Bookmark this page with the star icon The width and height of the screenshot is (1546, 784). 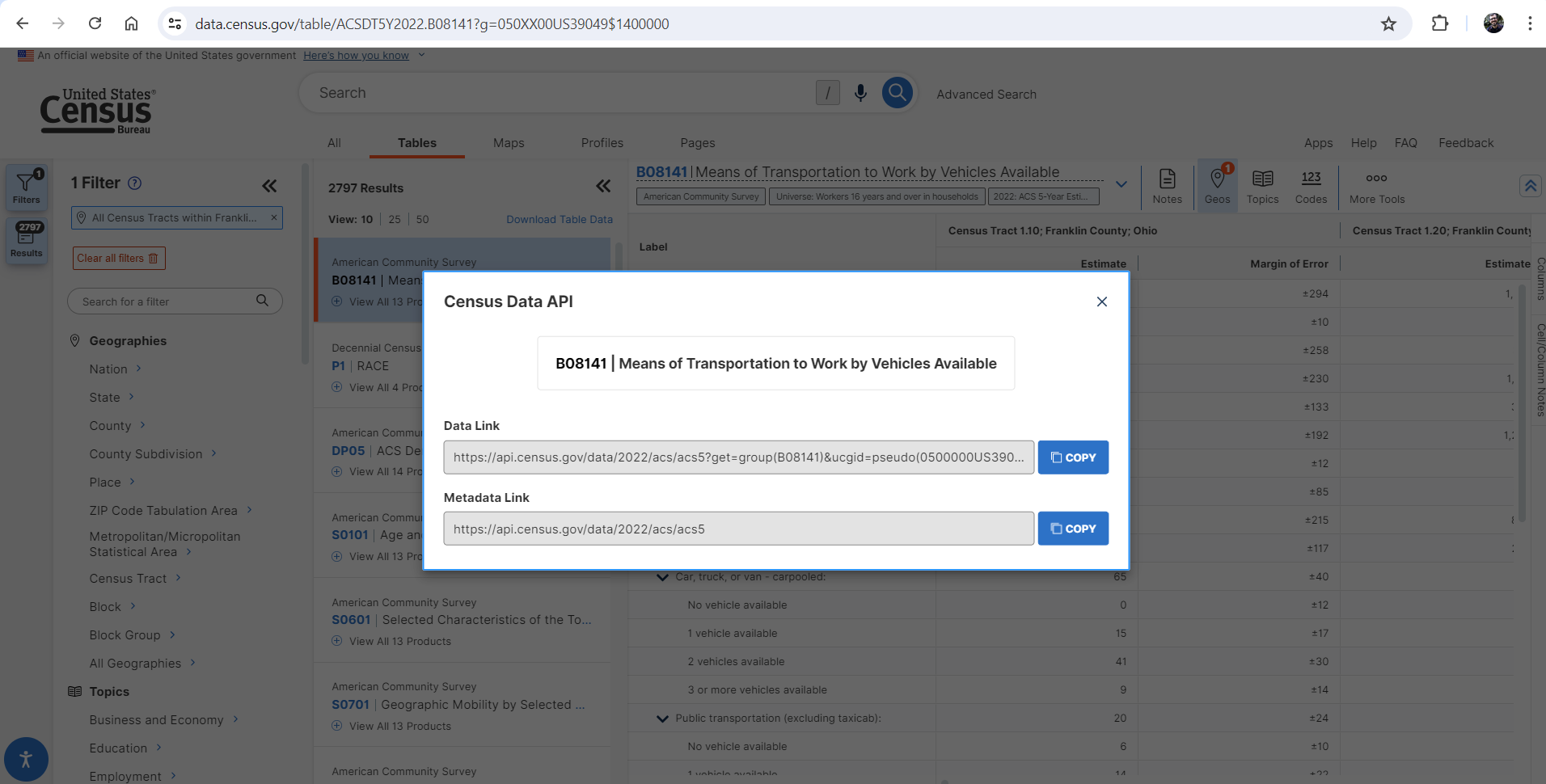click(x=1388, y=23)
